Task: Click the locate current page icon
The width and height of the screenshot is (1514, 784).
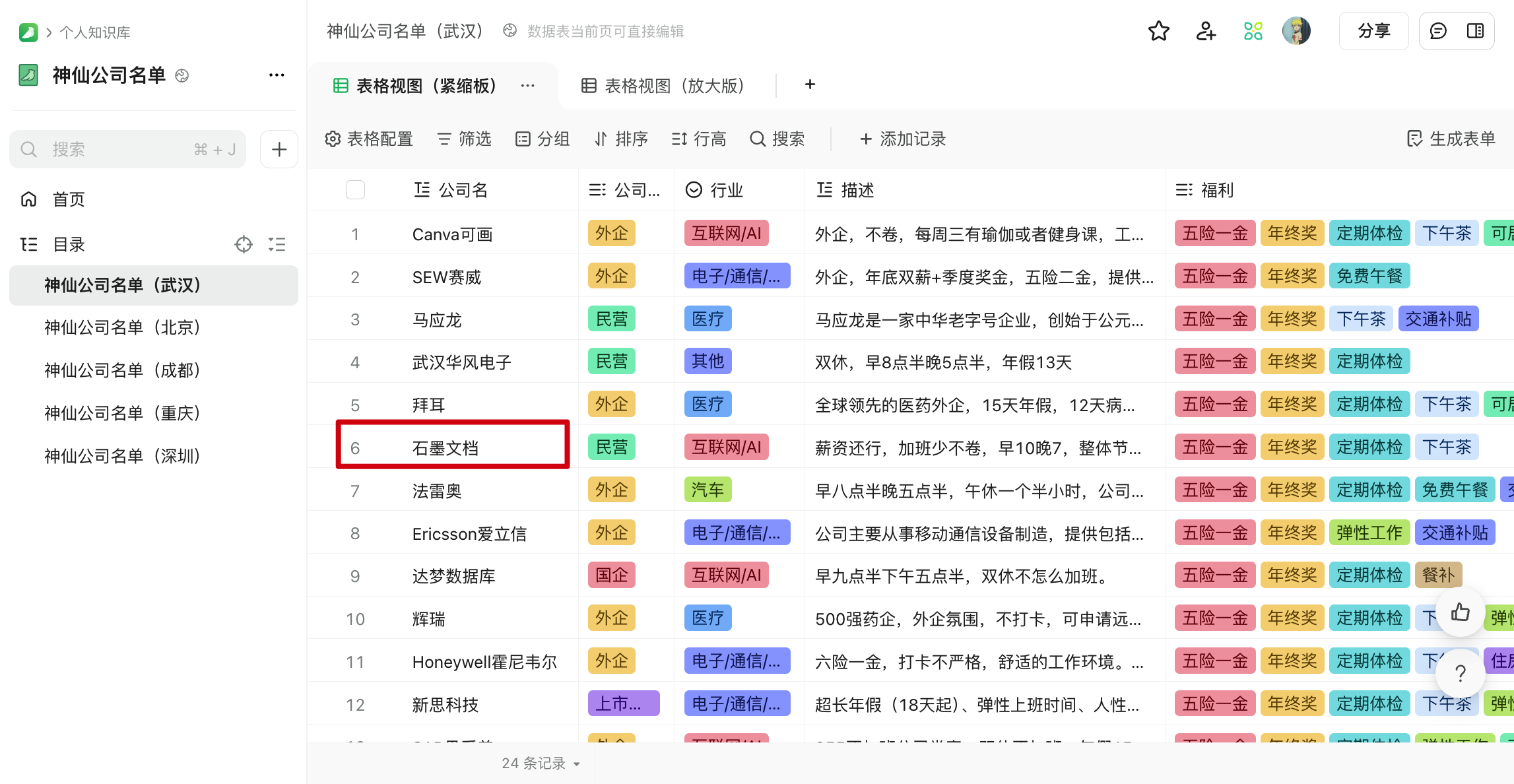Action: (244, 245)
